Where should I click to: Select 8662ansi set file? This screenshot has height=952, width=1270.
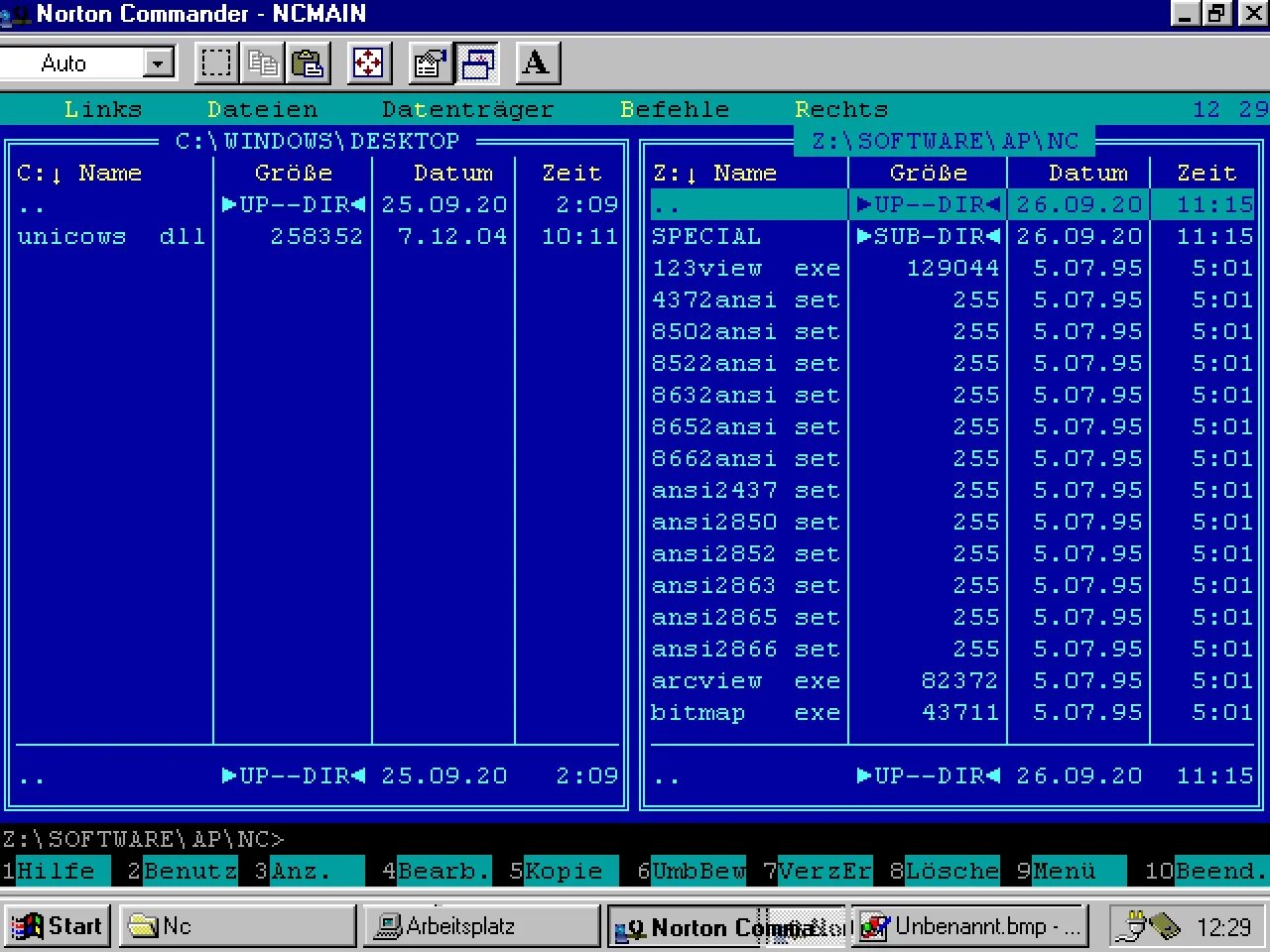click(x=952, y=458)
